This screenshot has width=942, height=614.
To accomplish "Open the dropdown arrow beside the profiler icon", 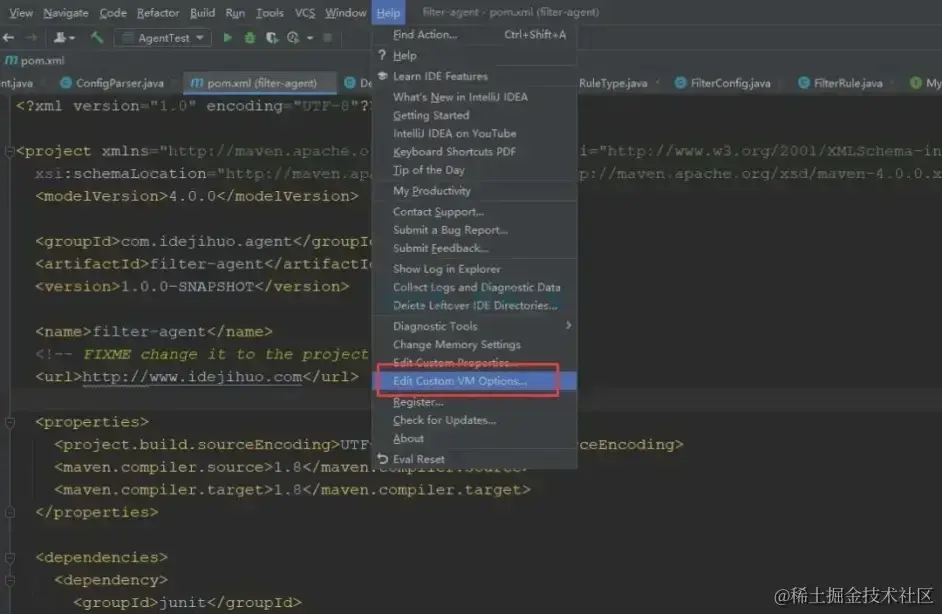I will [310, 38].
